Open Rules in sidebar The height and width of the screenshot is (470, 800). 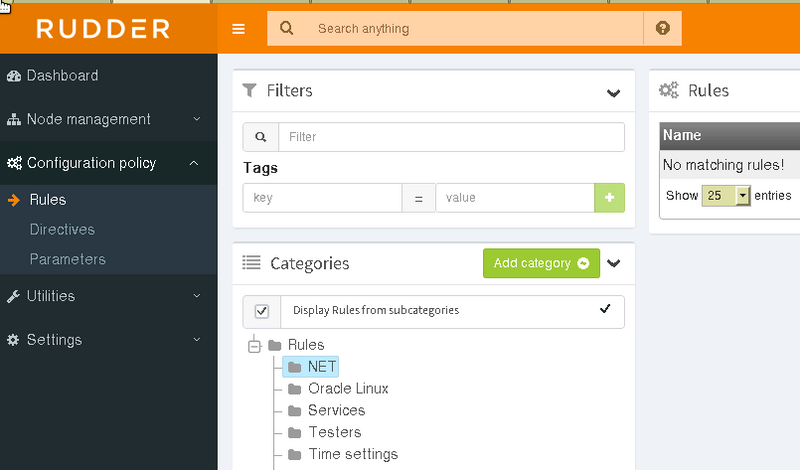tap(47, 200)
